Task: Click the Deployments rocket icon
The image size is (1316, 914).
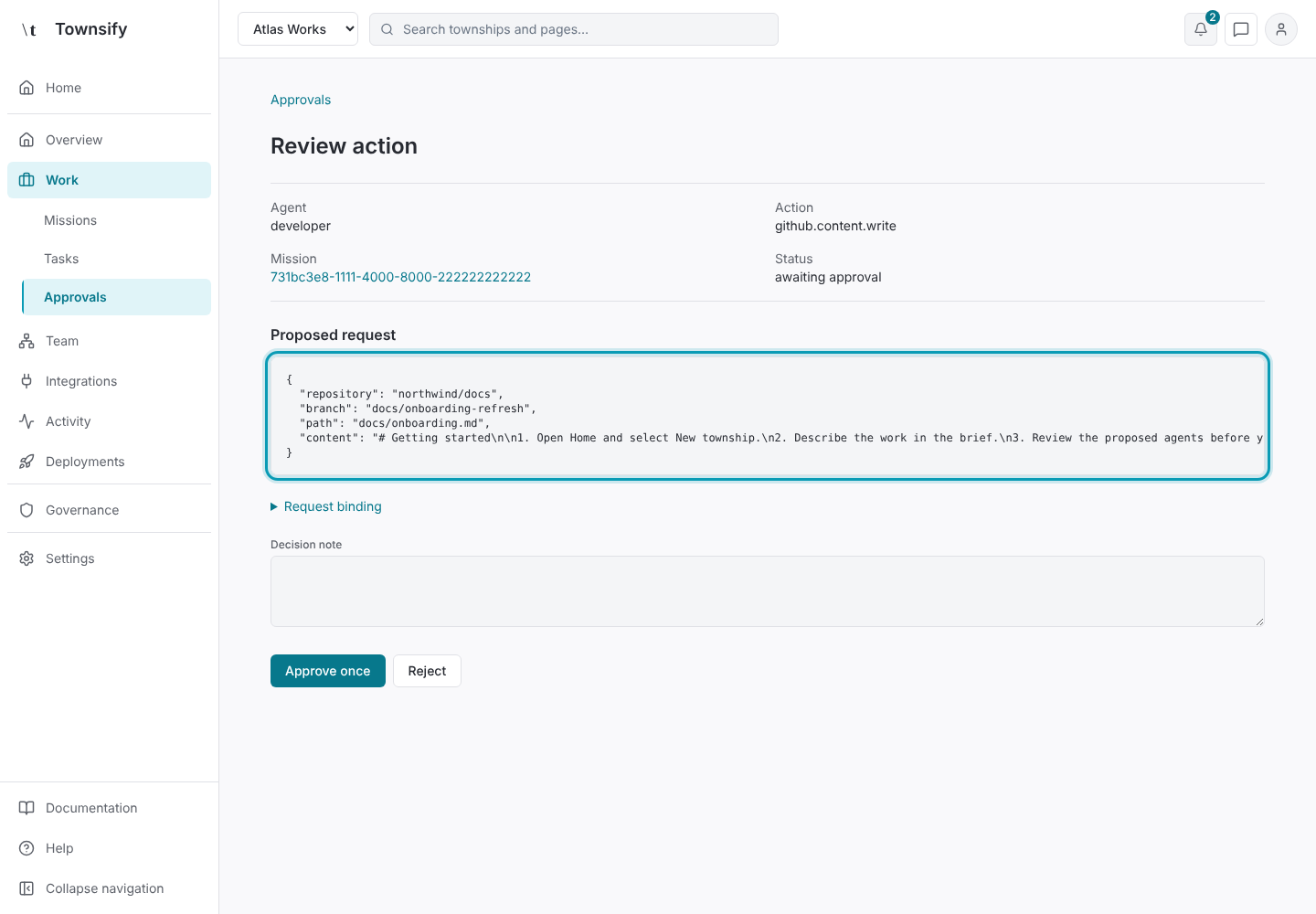Action: [27, 462]
